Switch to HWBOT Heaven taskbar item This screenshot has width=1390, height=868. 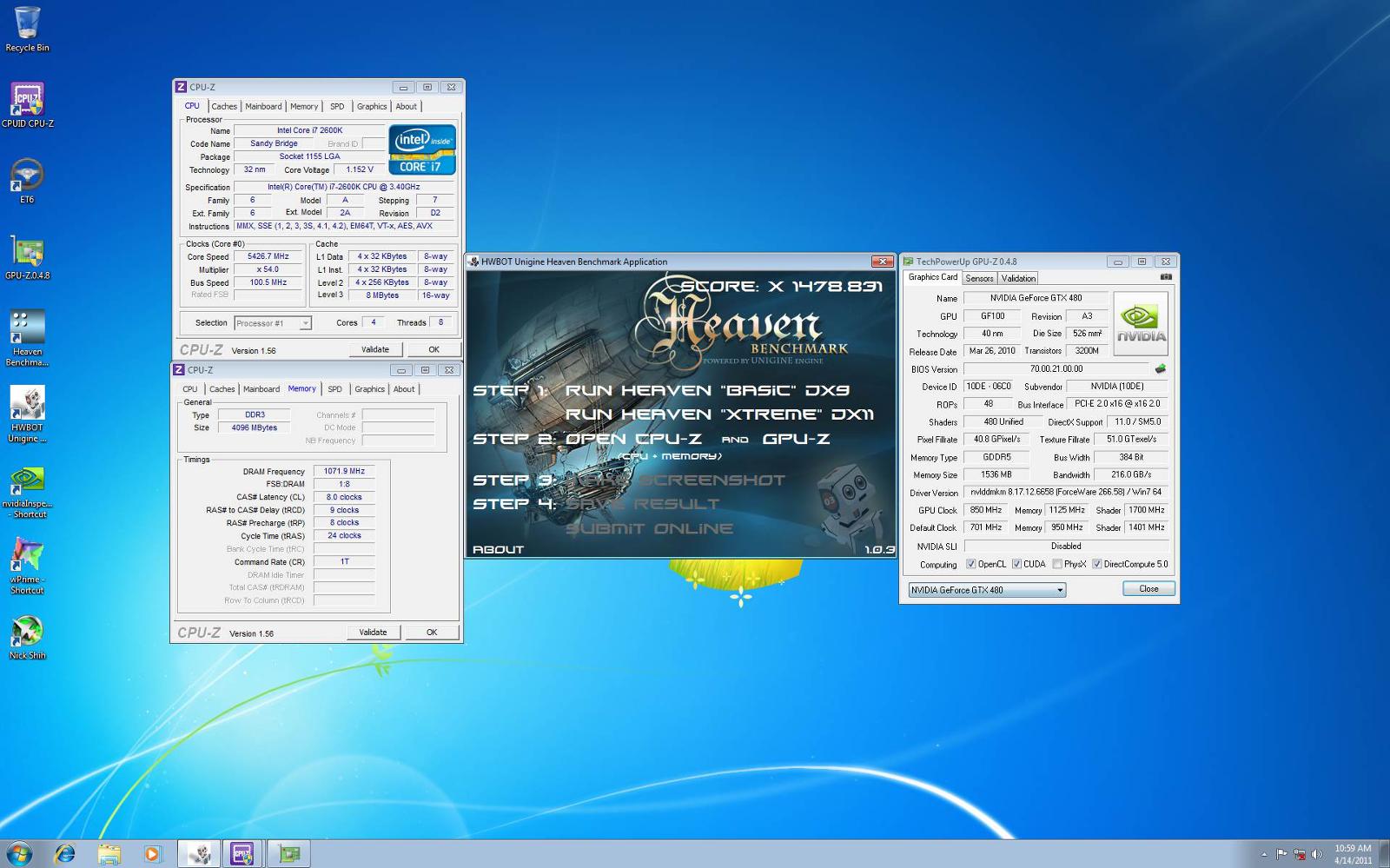pyautogui.click(x=199, y=854)
